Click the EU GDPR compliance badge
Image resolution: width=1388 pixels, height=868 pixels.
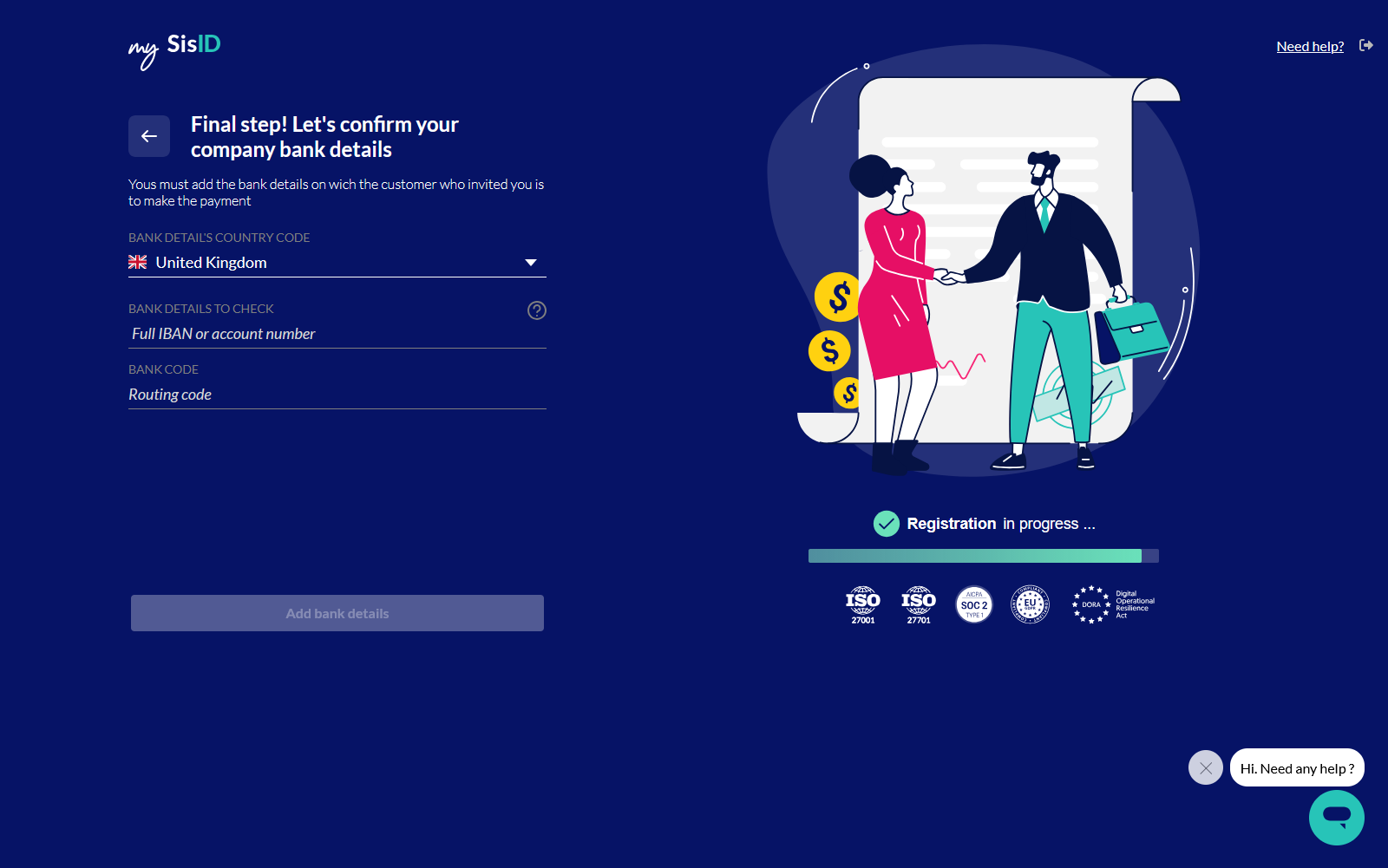pos(1030,604)
